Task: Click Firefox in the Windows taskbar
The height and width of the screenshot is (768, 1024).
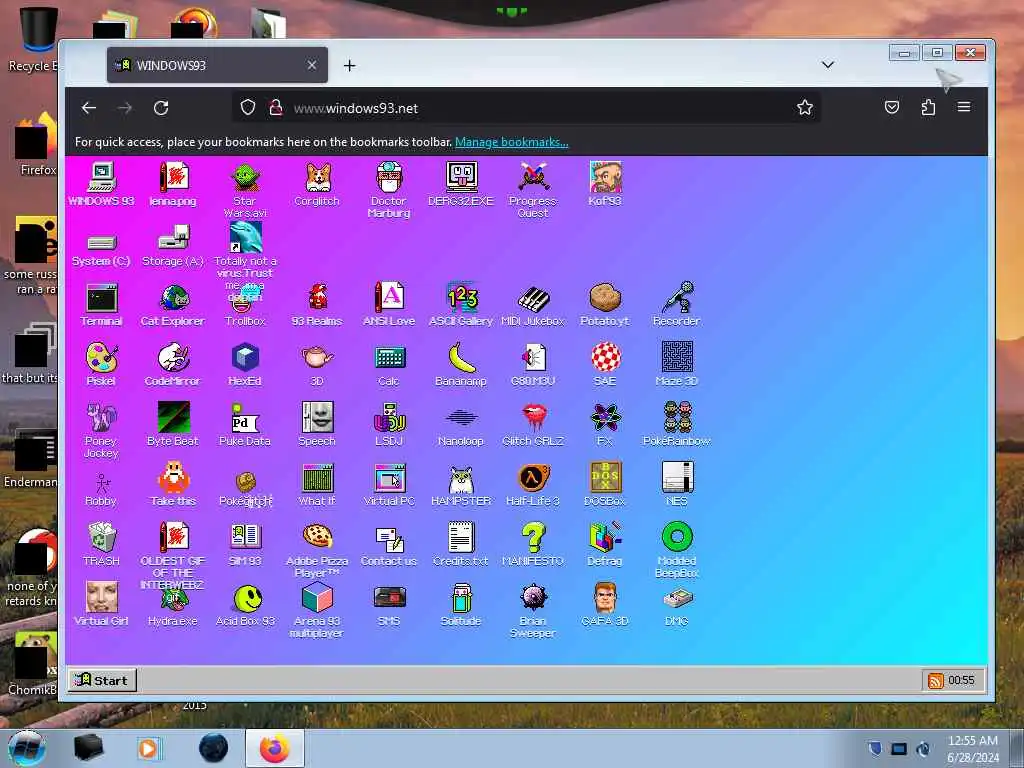Action: pyautogui.click(x=275, y=748)
